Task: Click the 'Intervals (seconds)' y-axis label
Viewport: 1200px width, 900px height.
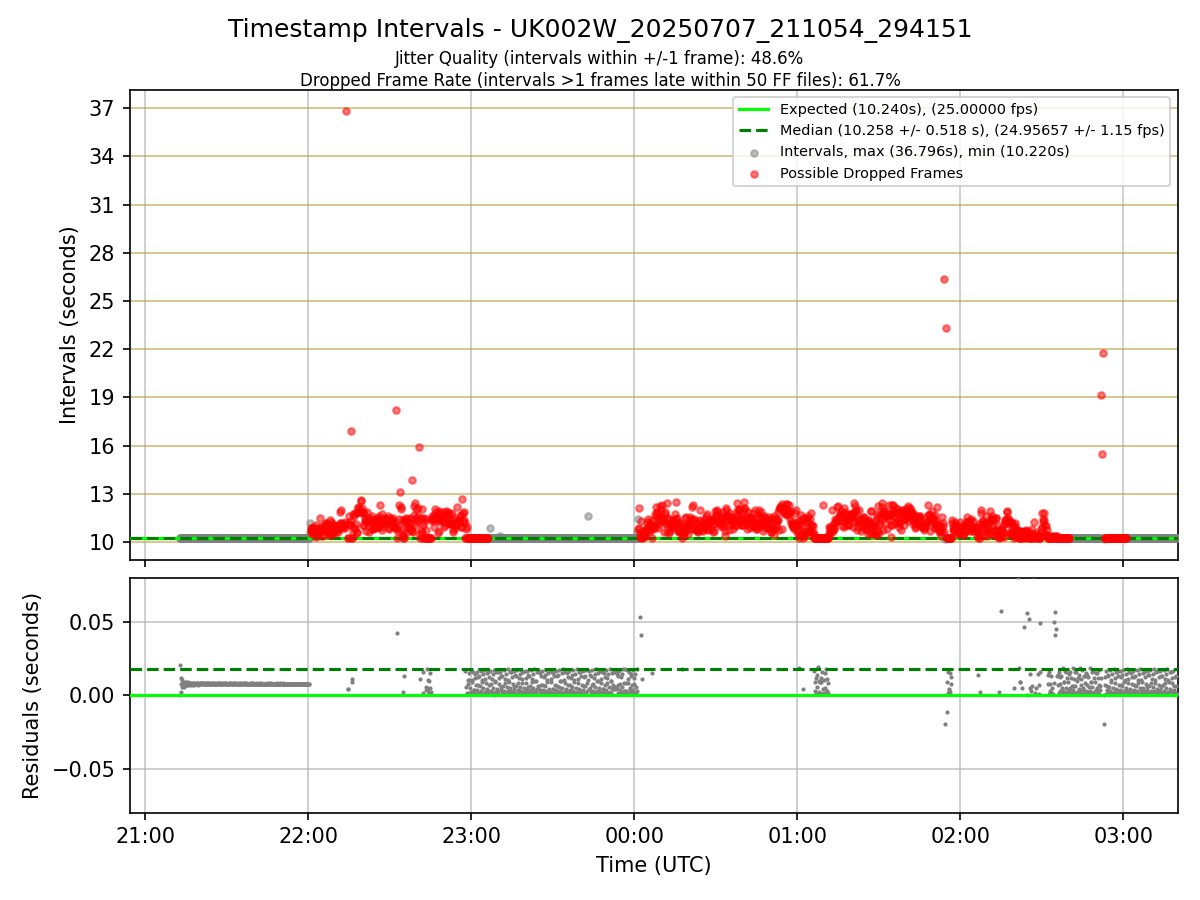Action: point(68,324)
